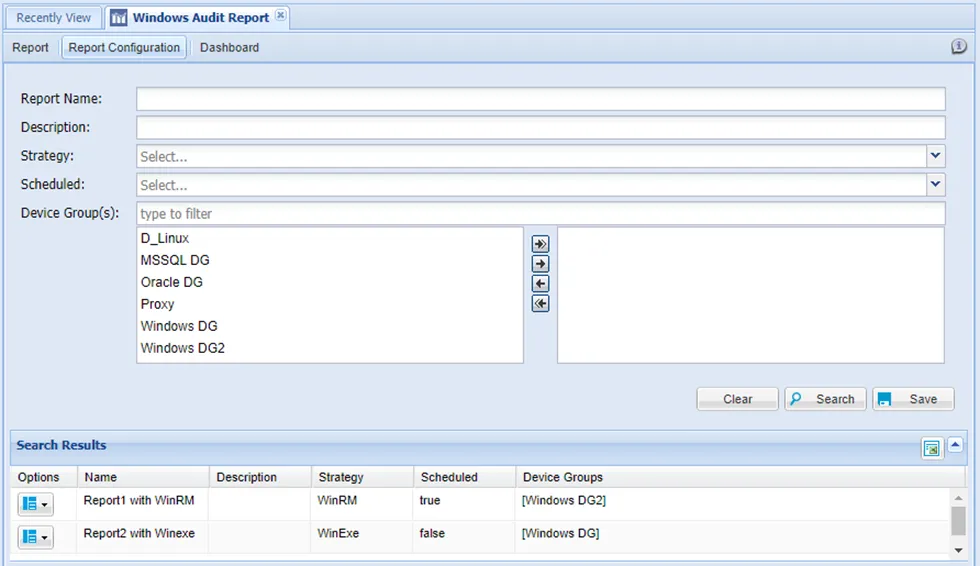Screen dimensions: 980x566
Task: Sort by the Device Groups column header
Action: (741, 477)
